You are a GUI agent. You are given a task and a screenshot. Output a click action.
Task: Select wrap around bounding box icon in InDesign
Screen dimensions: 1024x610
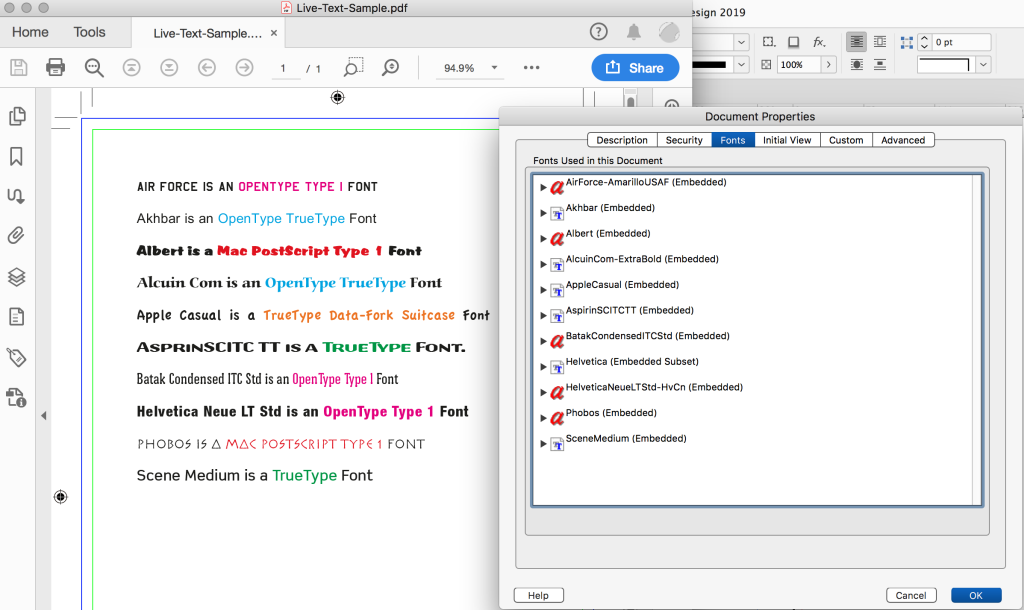click(x=880, y=42)
